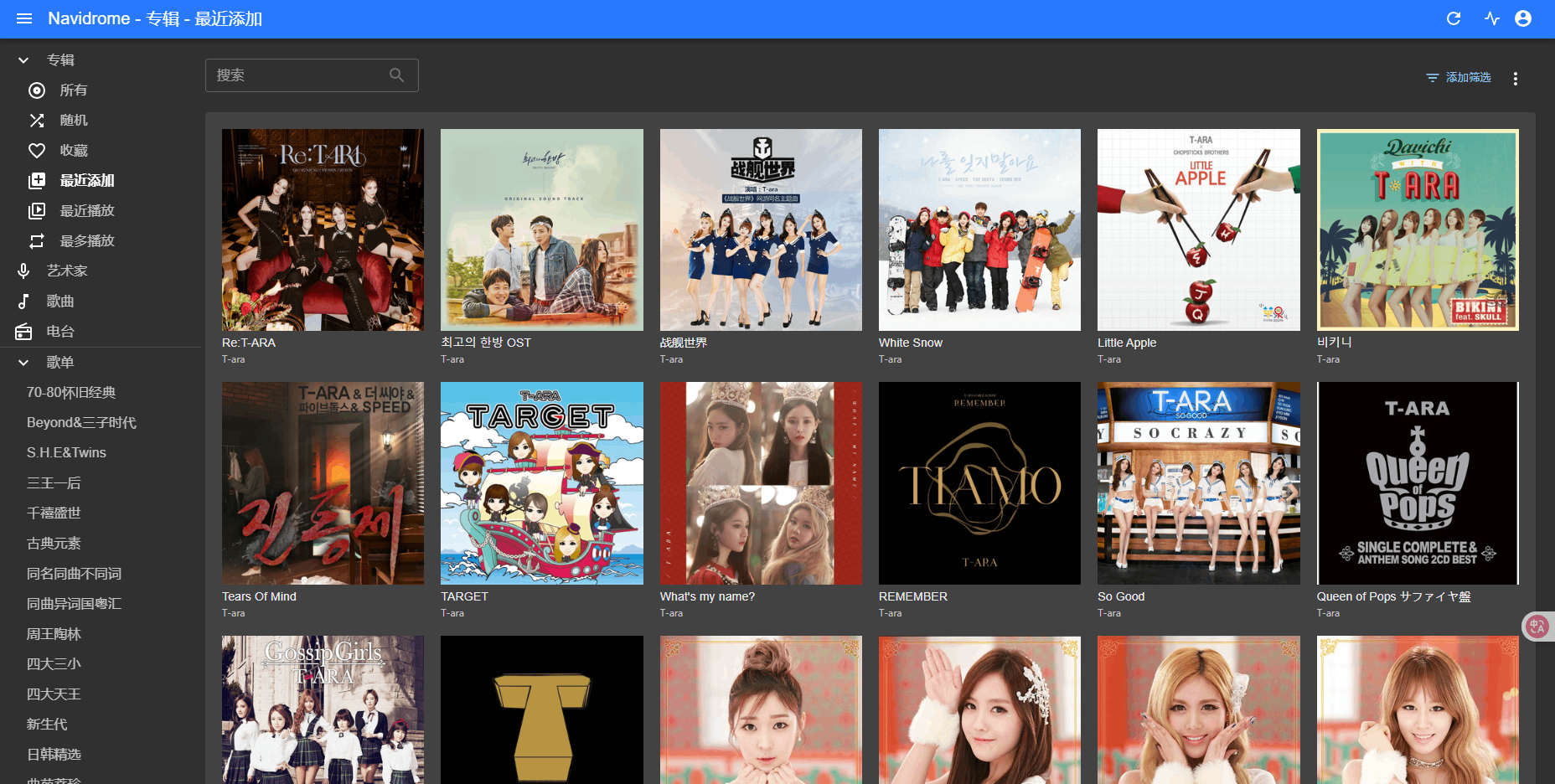Viewport: 1555px width, 784px height.
Task: Open the 电台 radio page
Action: [60, 332]
